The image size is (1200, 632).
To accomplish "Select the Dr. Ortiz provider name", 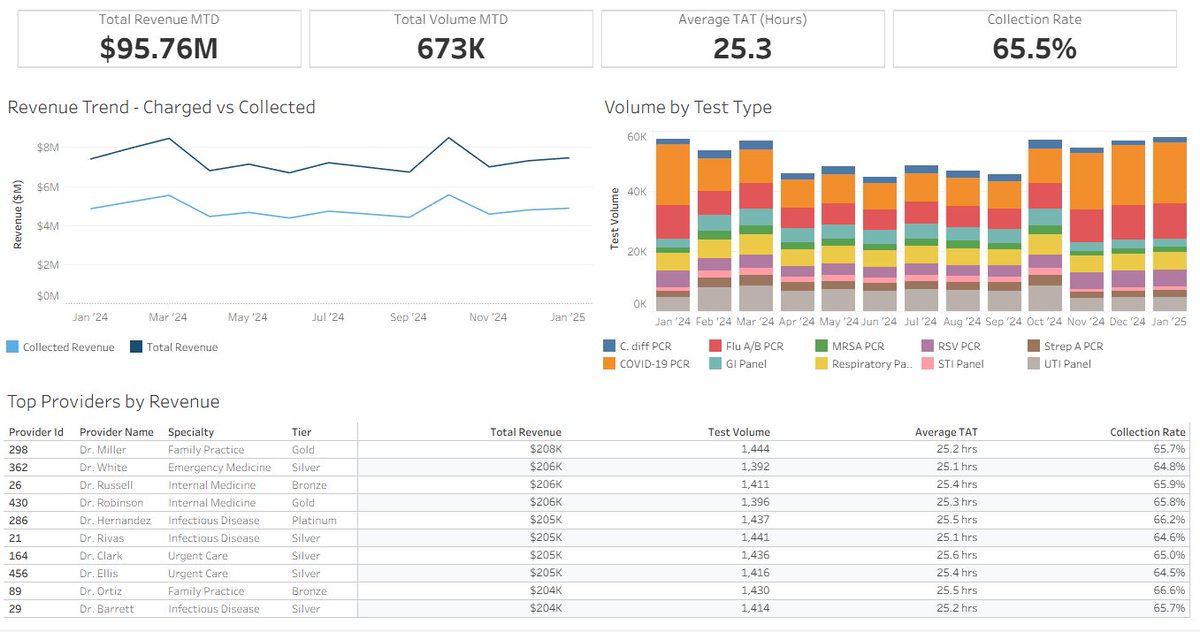I will (103, 591).
